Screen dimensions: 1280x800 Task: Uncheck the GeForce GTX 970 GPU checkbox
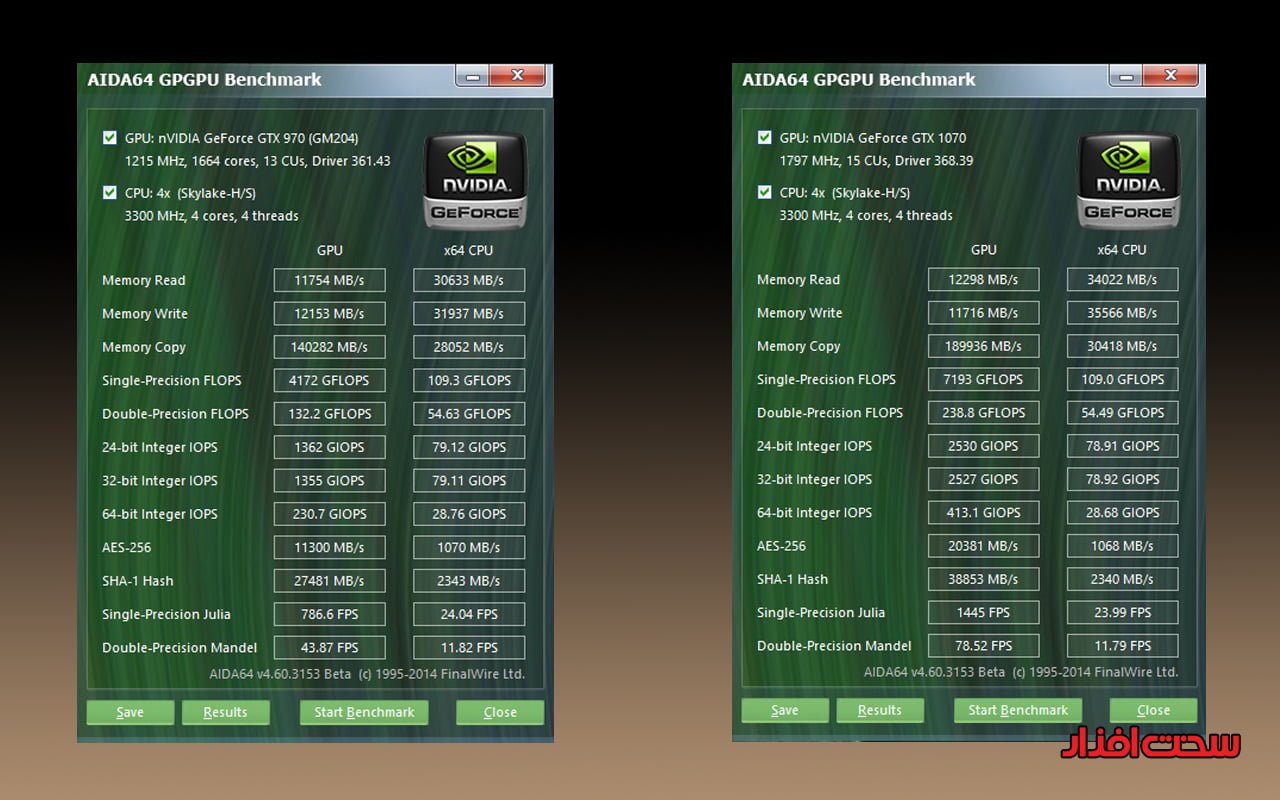click(x=110, y=138)
